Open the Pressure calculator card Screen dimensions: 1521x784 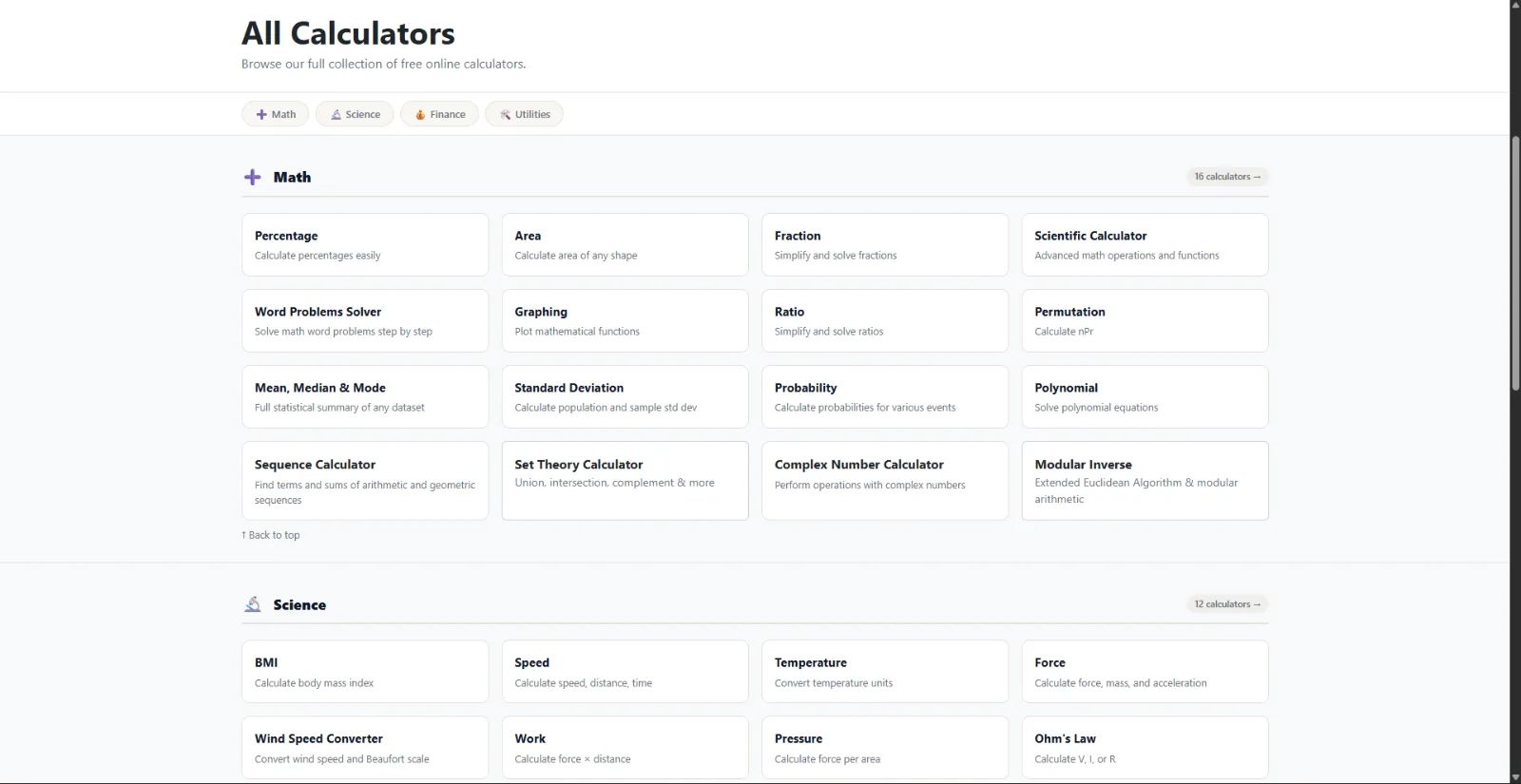[885, 748]
